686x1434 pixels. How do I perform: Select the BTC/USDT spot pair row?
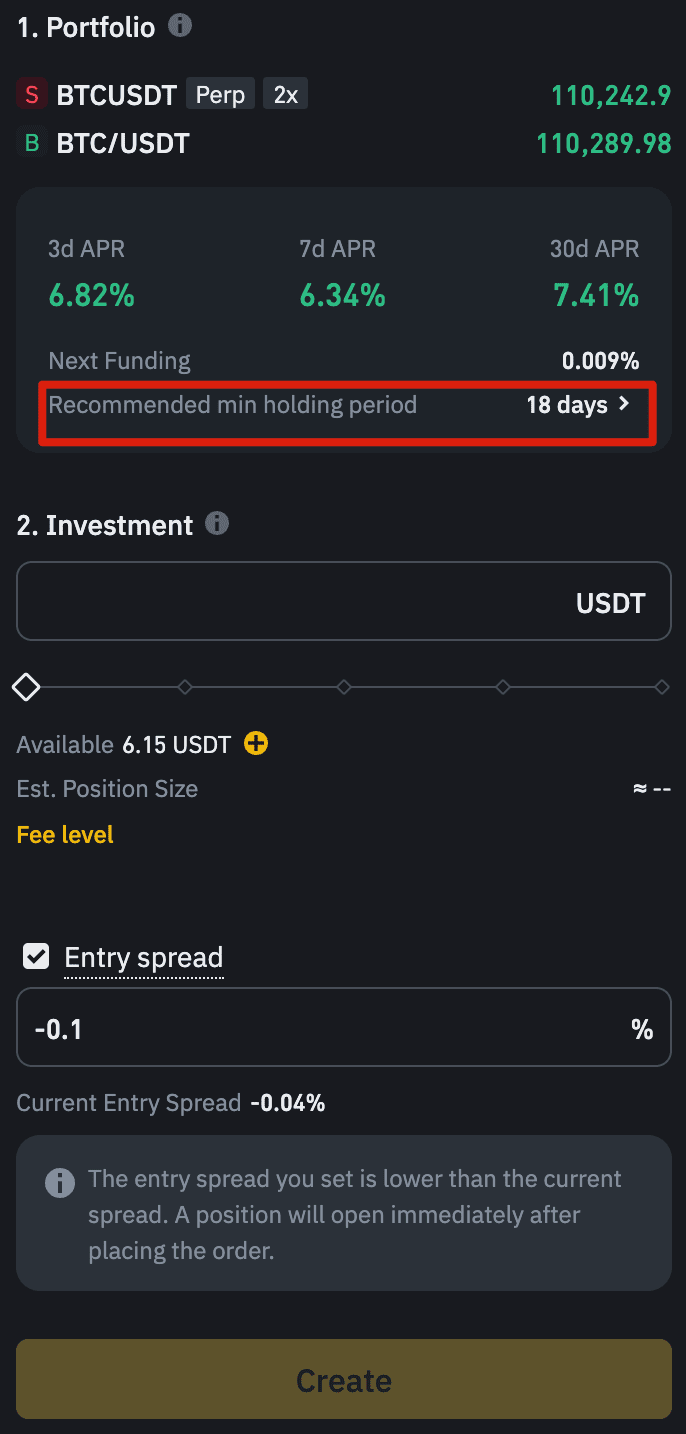pos(123,143)
